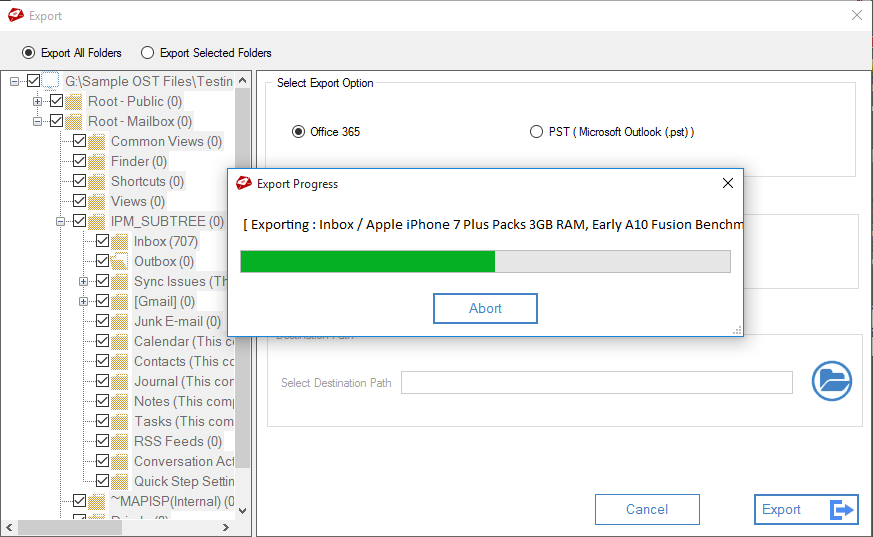Image resolution: width=873 pixels, height=537 pixels.
Task: Click the Notes folder icon
Action: 119,402
